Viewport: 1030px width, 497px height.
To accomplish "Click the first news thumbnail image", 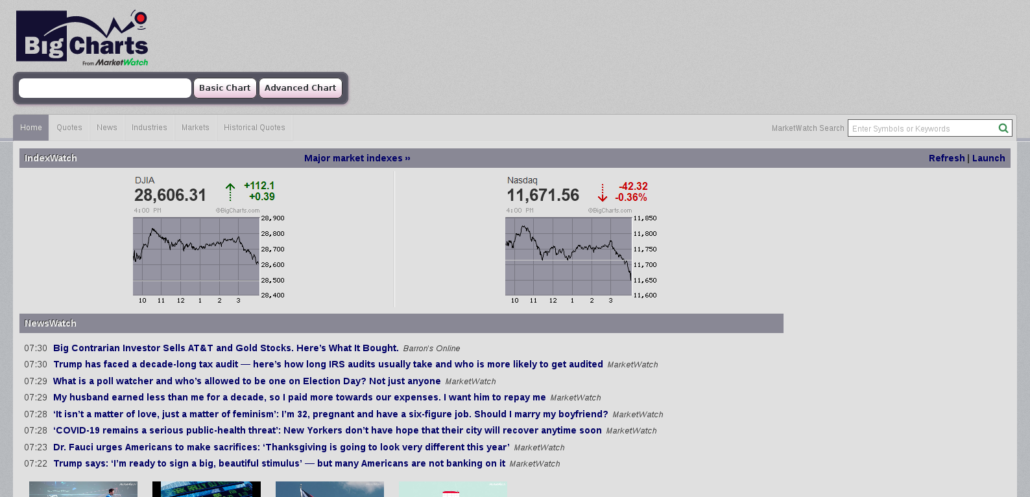I will coord(83,489).
